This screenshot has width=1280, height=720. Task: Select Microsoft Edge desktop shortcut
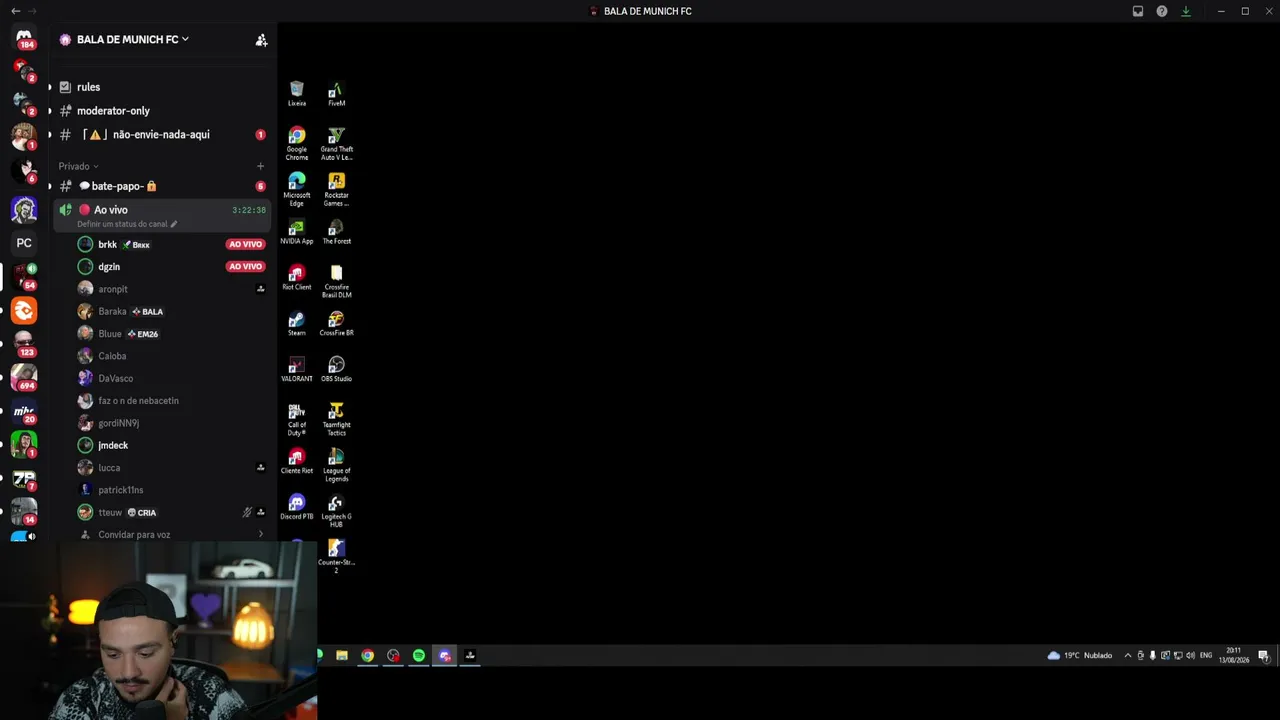point(297,190)
